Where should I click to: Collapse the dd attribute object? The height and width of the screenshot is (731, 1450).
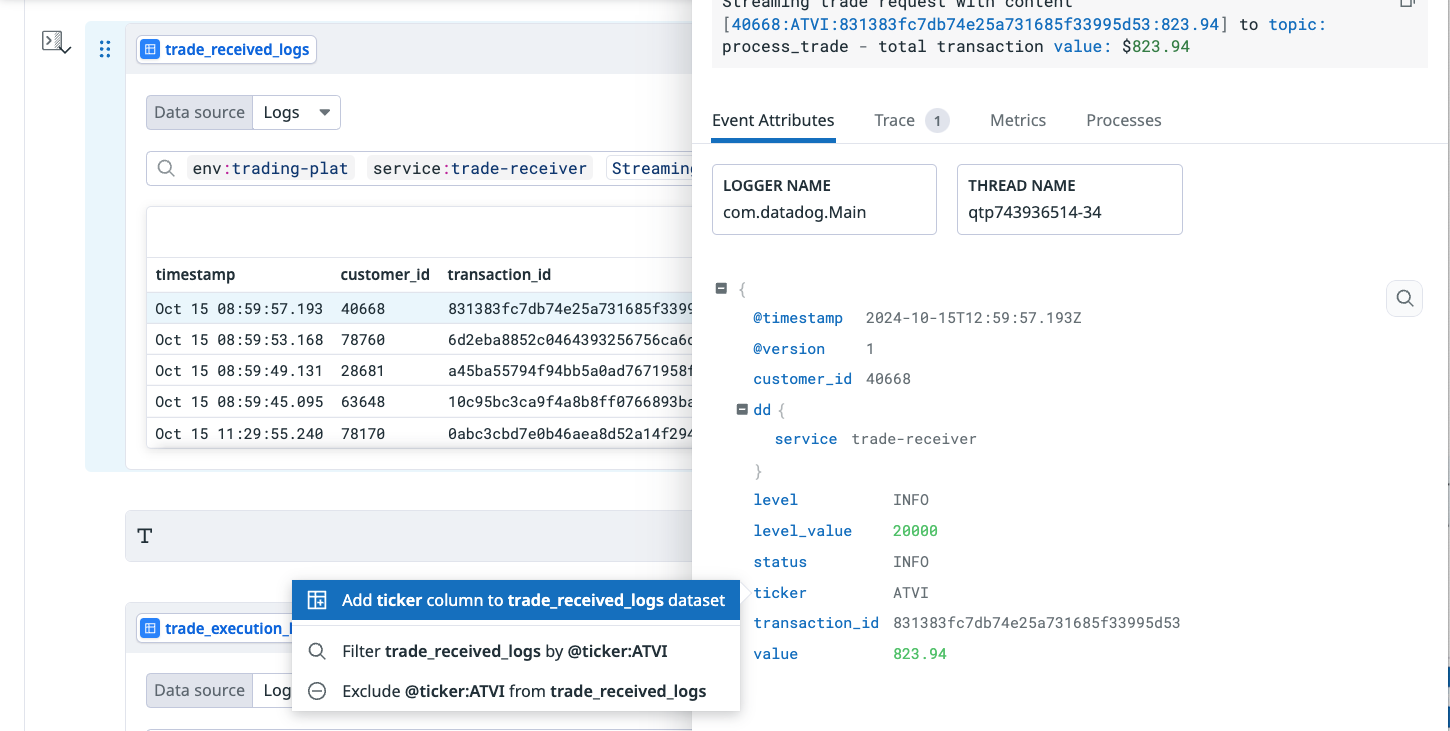click(x=741, y=409)
